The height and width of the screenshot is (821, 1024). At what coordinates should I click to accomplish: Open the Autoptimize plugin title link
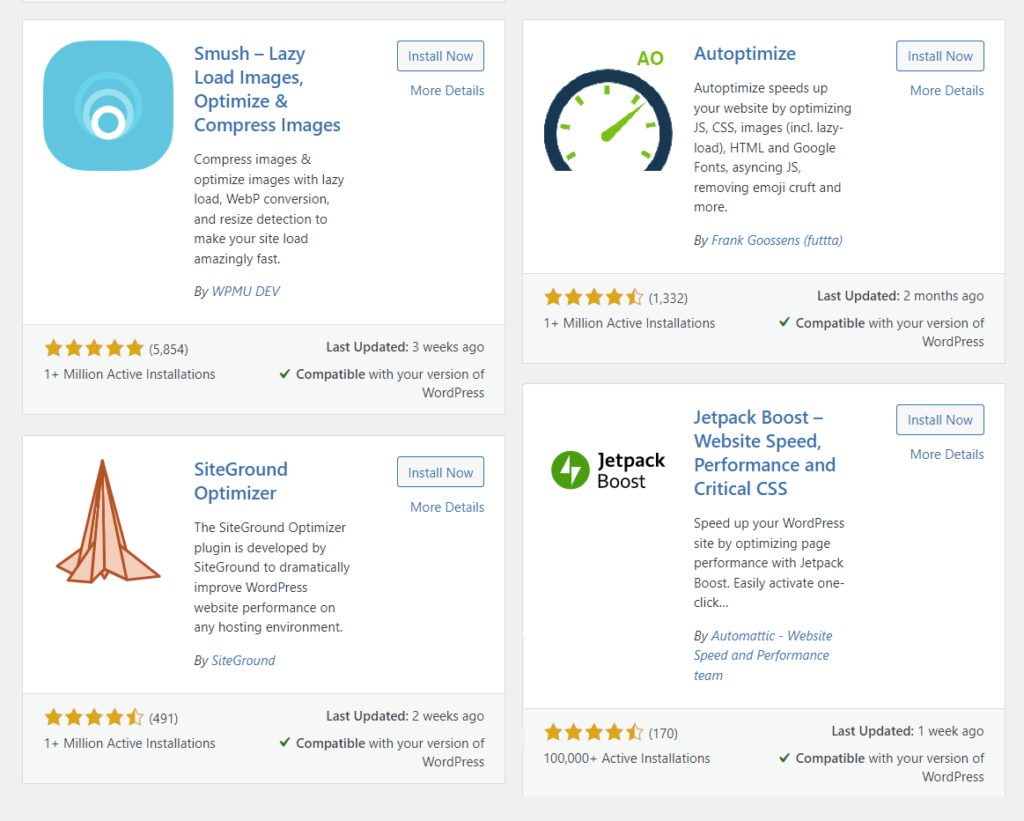pyautogui.click(x=744, y=54)
